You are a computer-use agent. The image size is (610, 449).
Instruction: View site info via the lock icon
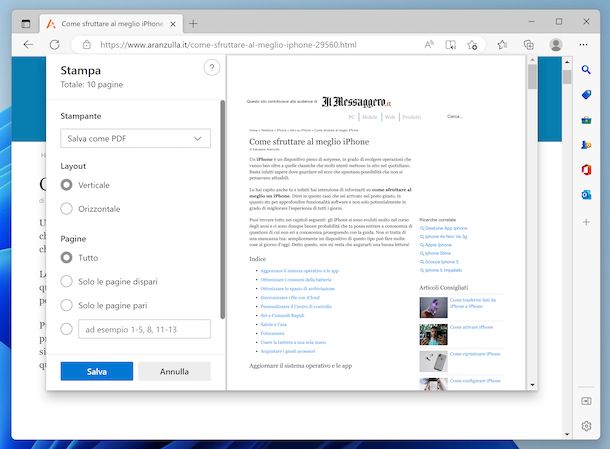(x=87, y=45)
